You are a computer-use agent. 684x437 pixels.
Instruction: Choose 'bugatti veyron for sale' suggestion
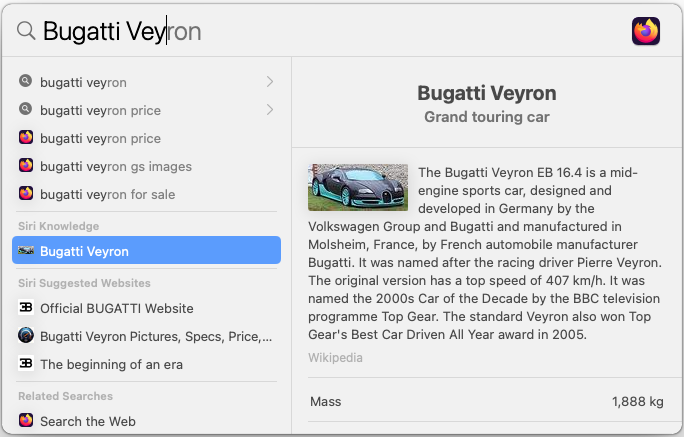point(146,194)
